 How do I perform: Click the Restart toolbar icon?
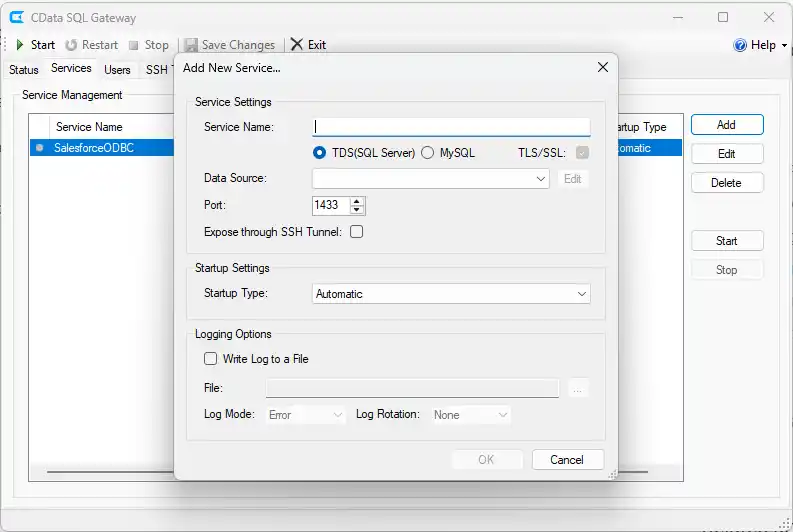pyautogui.click(x=71, y=45)
